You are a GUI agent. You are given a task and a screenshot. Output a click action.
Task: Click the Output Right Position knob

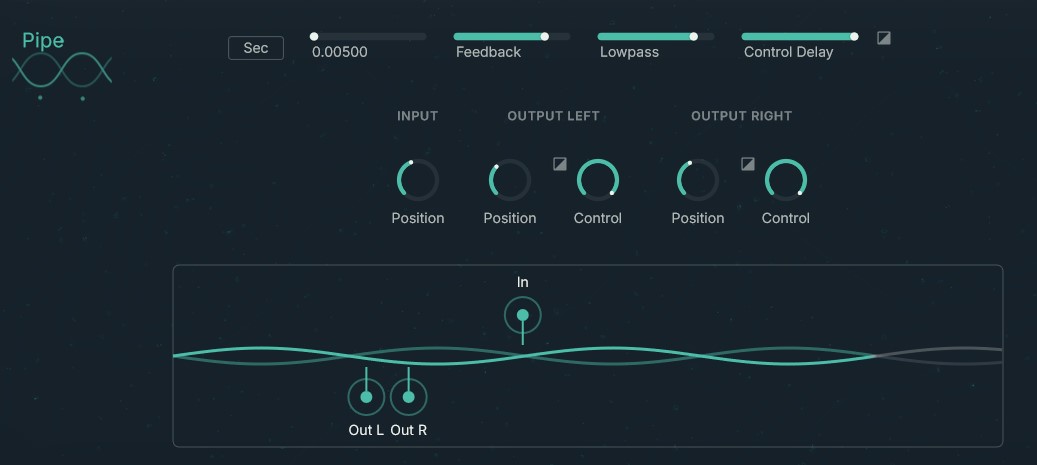698,180
